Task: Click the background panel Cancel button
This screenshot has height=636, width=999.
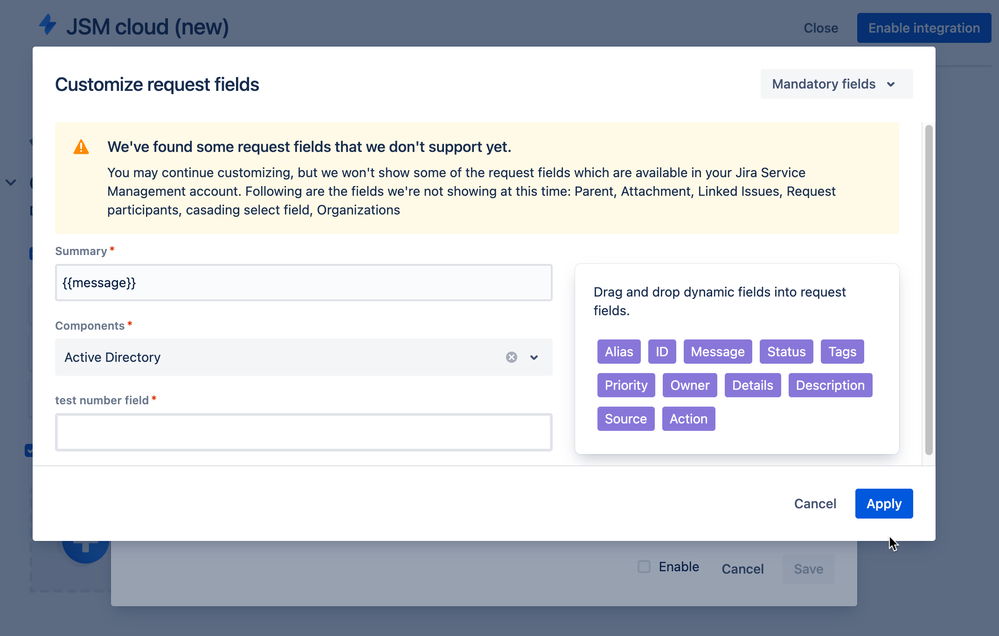Action: pyautogui.click(x=742, y=568)
